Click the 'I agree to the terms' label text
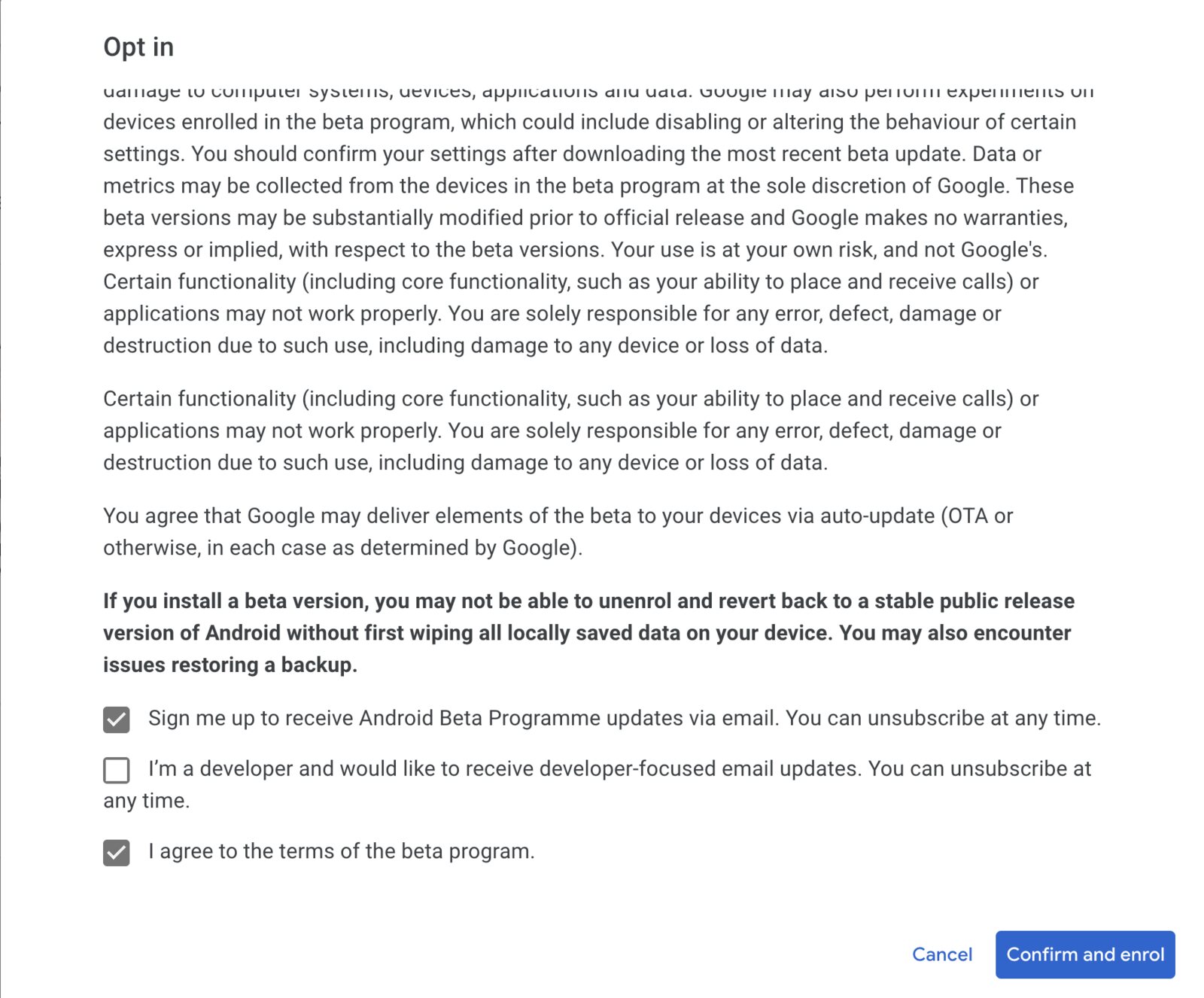The image size is (1204, 998). pyautogui.click(x=342, y=851)
